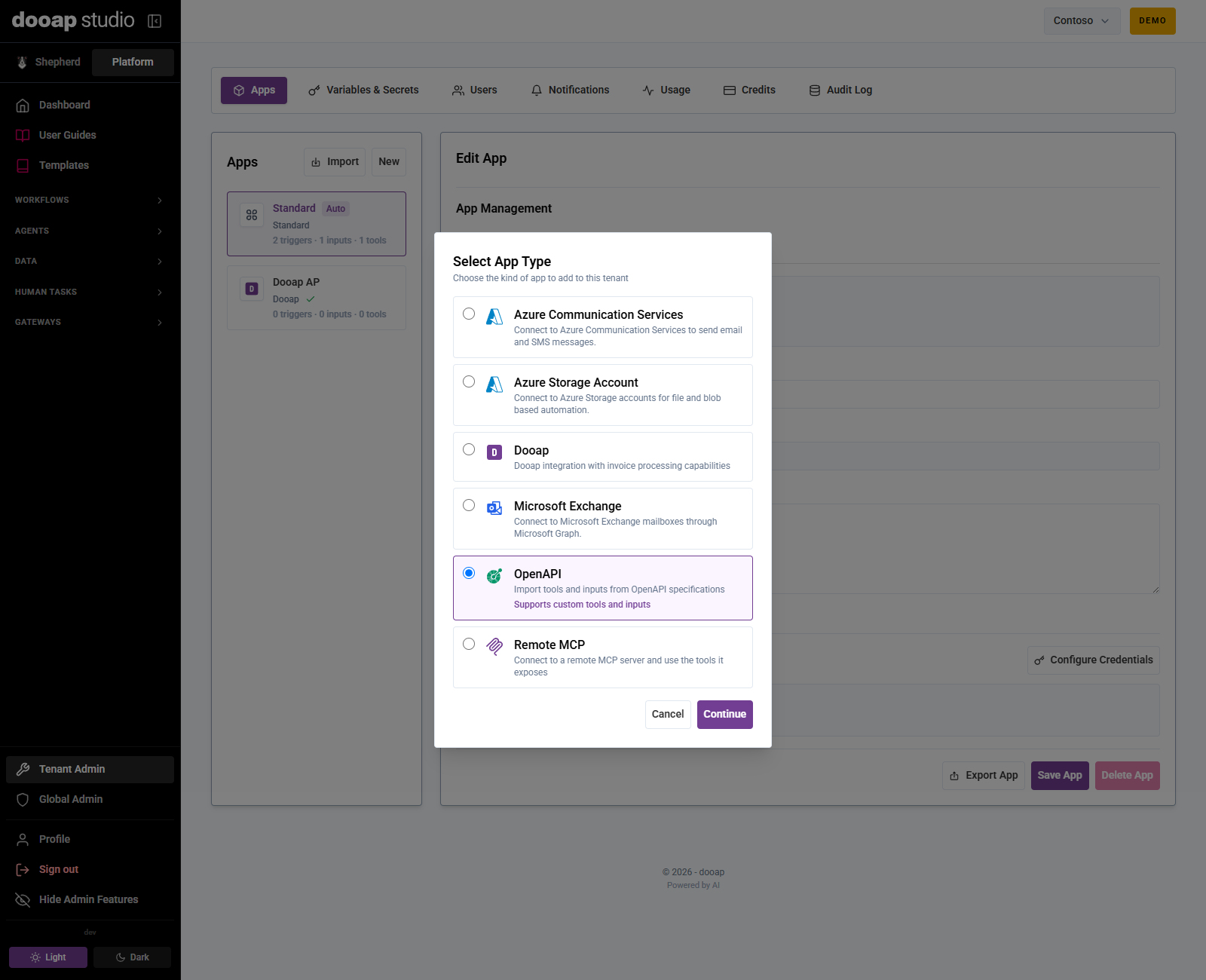Expand the Gateways sidebar section

point(89,323)
